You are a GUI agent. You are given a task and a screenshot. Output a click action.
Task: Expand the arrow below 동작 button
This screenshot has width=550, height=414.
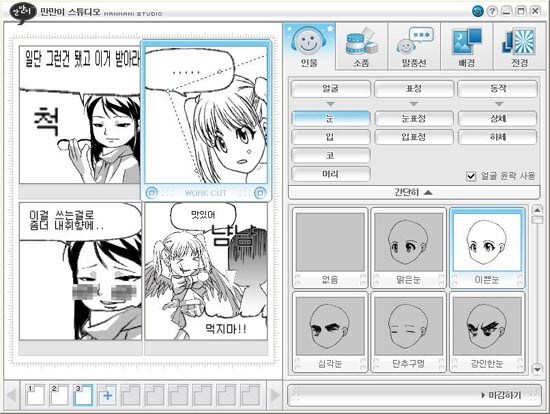[x=499, y=104]
